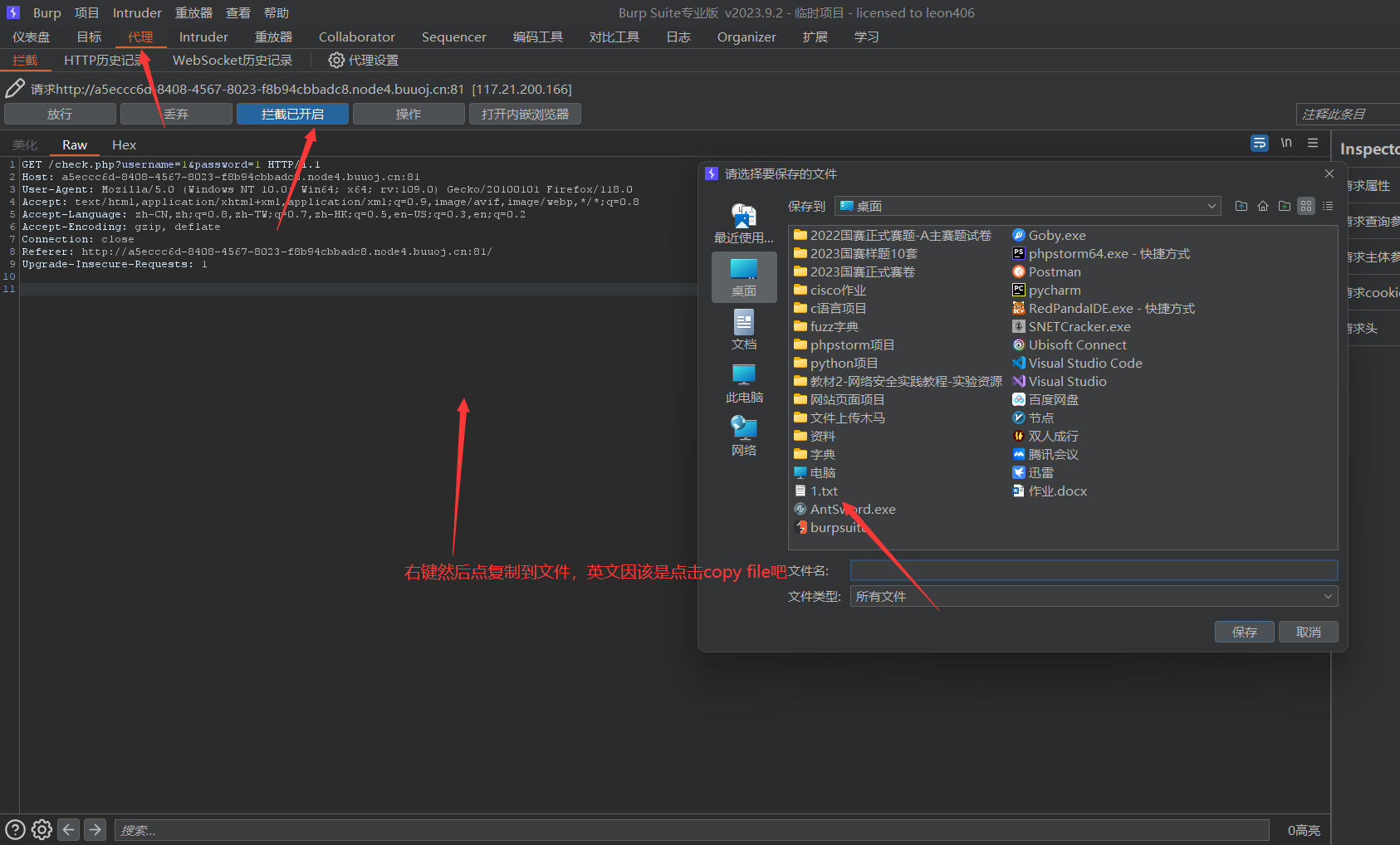Open the phpstorm项目 folder
Image resolution: width=1400 pixels, height=845 pixels.
844,344
